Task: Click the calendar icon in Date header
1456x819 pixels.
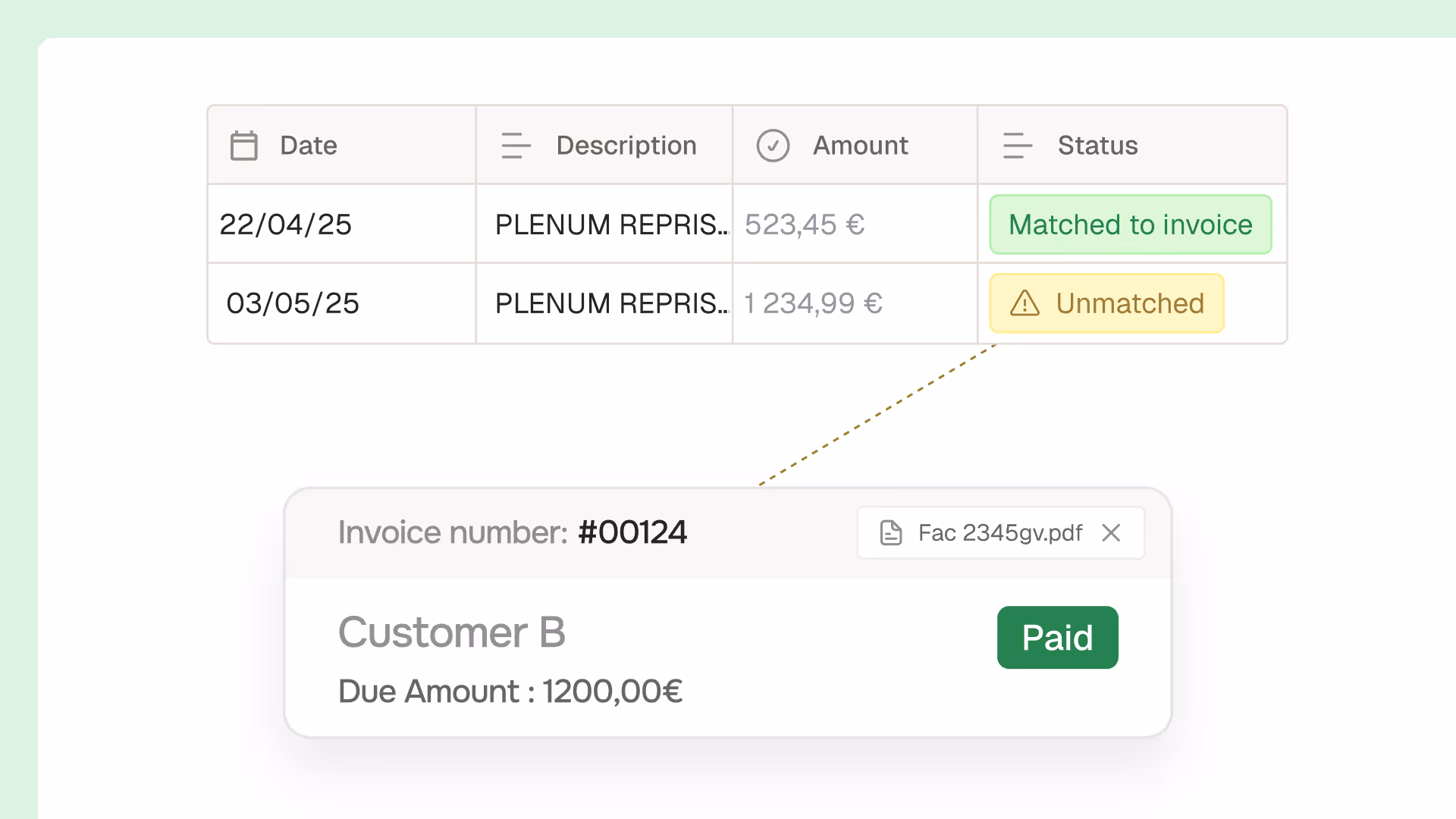Action: click(x=244, y=146)
